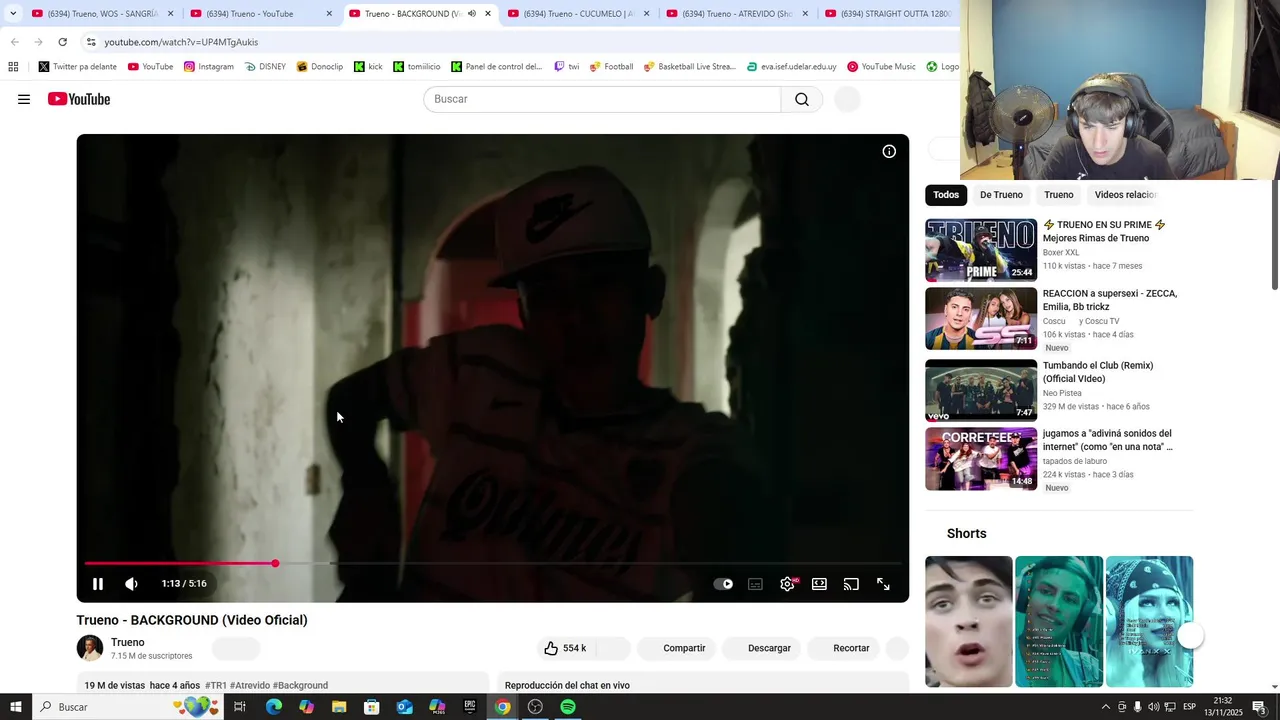This screenshot has height=720, width=1280.
Task: Enter full screen mode
Action: 883,584
